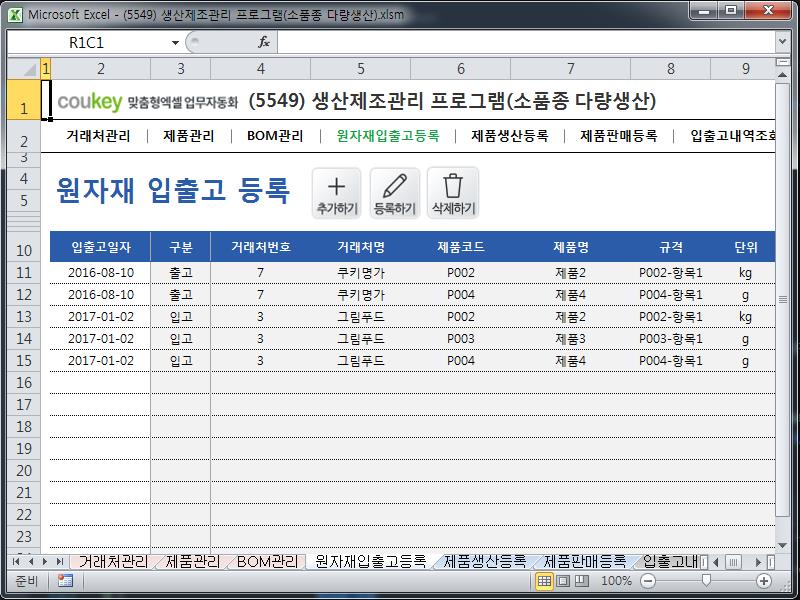Click 2016-08-10 date cell in row 11
The width and height of the screenshot is (800, 600).
[101, 273]
